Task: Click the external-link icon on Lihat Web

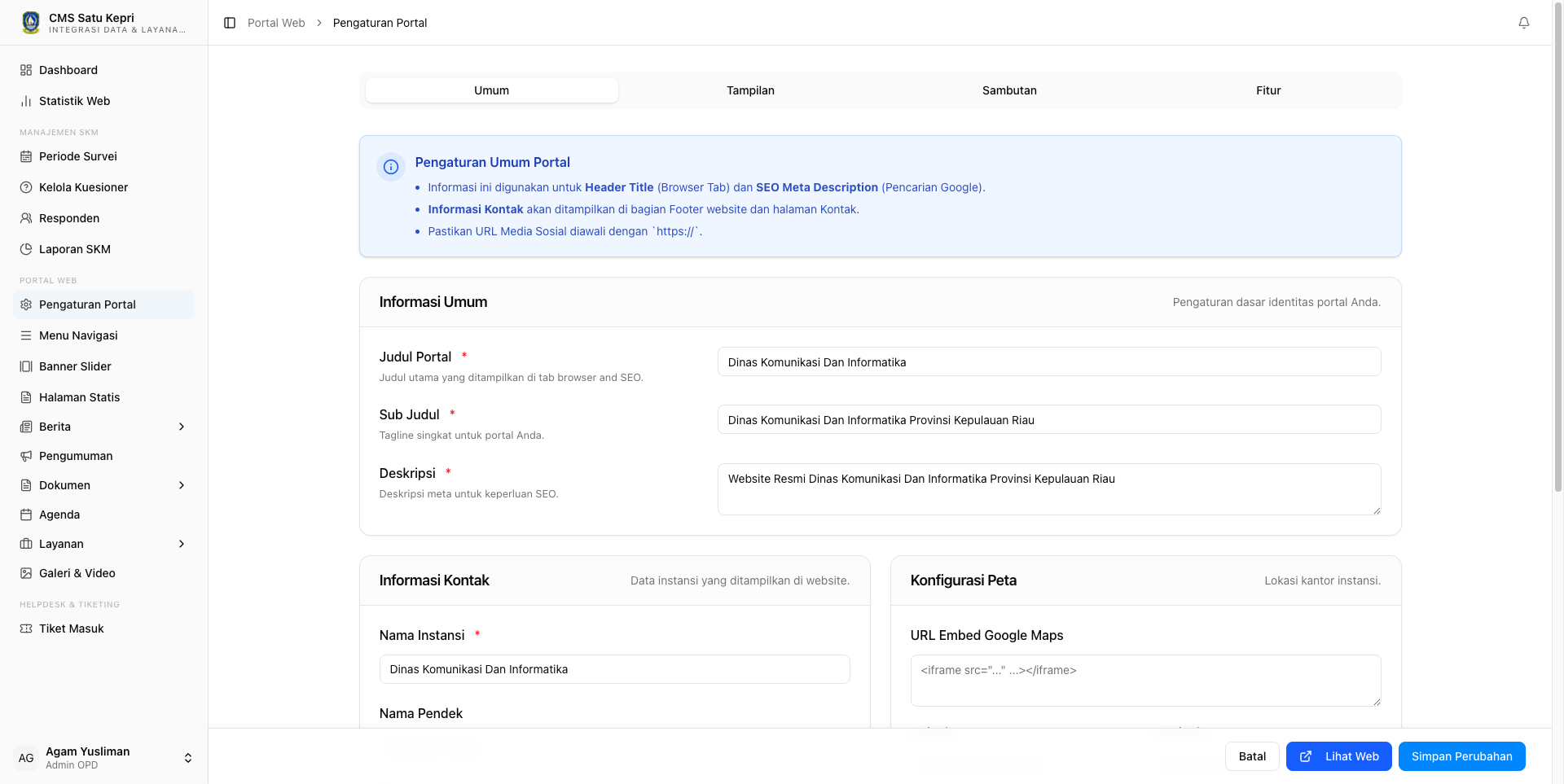Action: tap(1306, 756)
